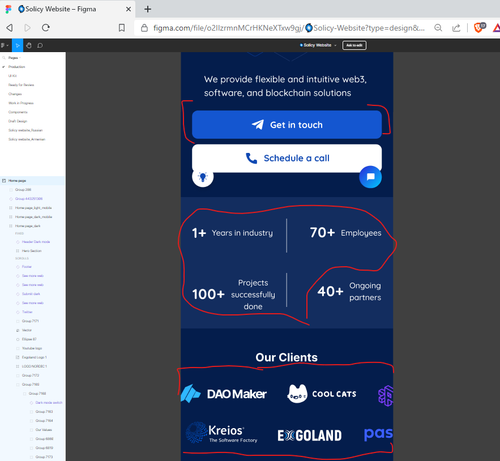500x461 pixels.
Task: Select the Our Values layer
Action: [x=44, y=430]
